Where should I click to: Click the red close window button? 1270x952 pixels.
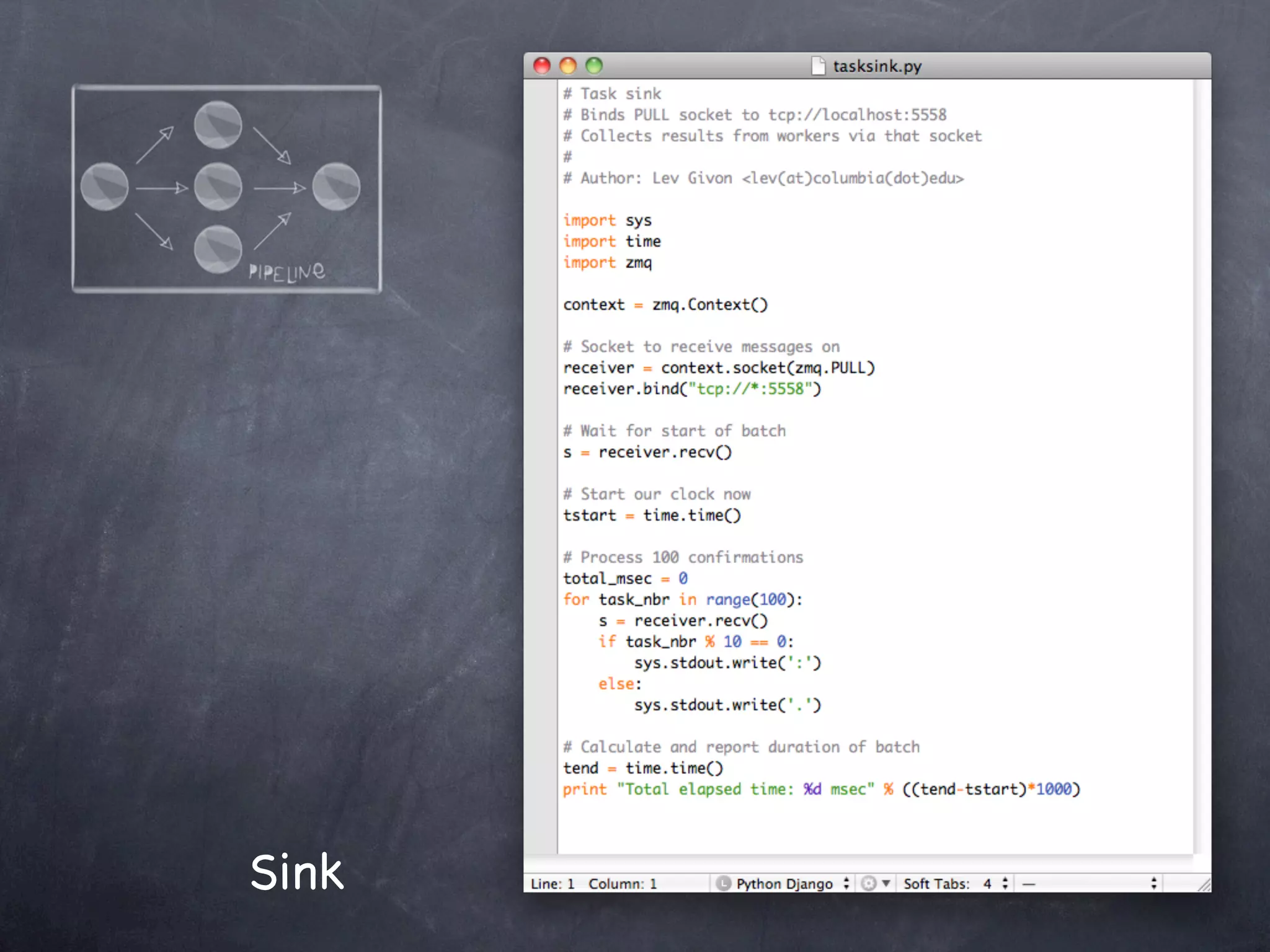click(x=542, y=66)
